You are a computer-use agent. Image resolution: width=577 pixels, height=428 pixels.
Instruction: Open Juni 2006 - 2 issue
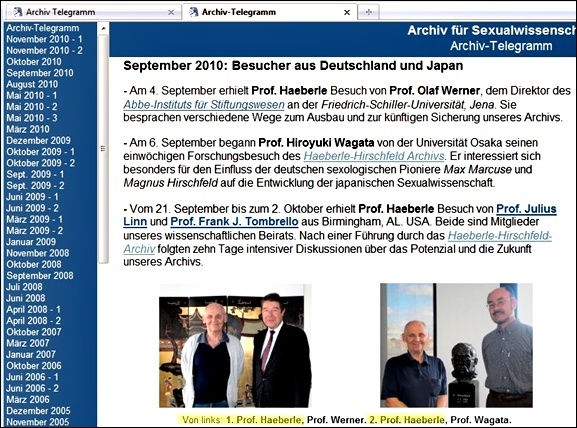pyautogui.click(x=32, y=388)
